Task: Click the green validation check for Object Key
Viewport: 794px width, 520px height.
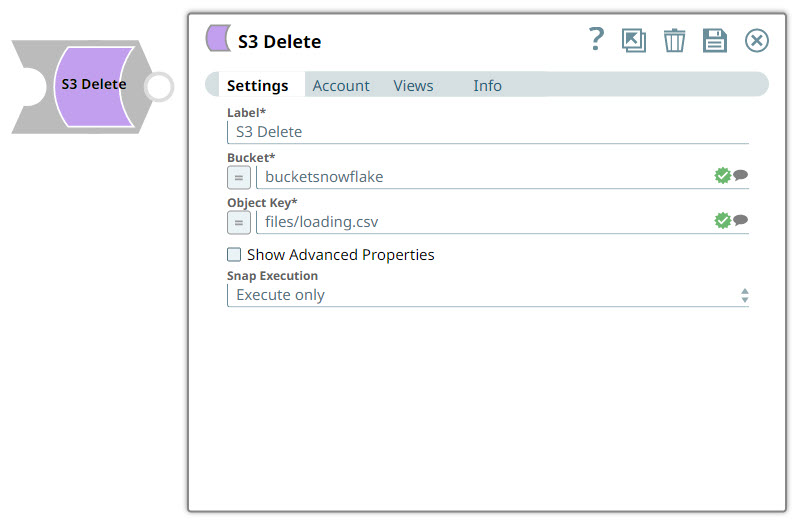Action: [722, 221]
